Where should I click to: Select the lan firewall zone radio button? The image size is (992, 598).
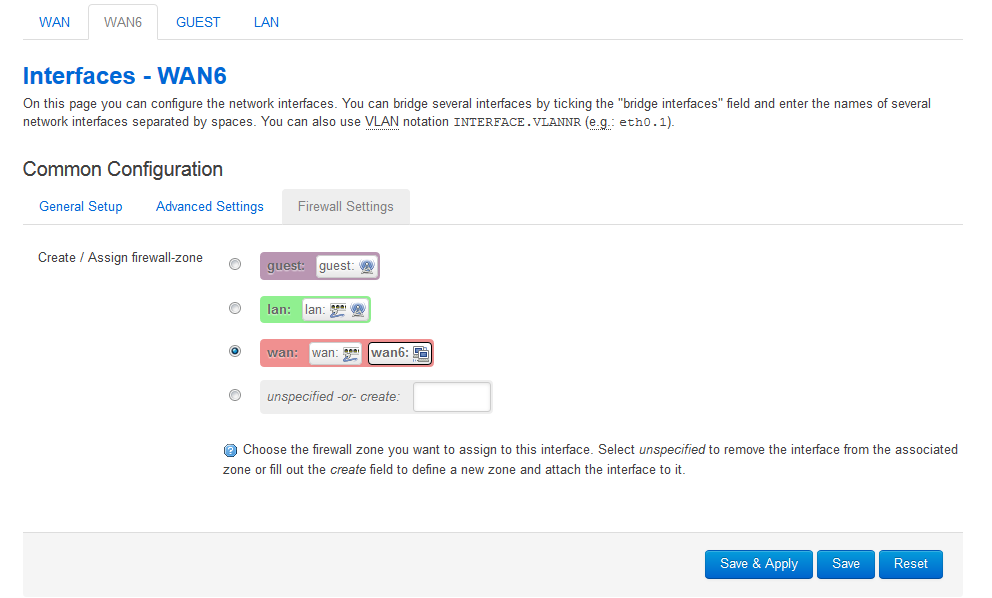tap(235, 308)
